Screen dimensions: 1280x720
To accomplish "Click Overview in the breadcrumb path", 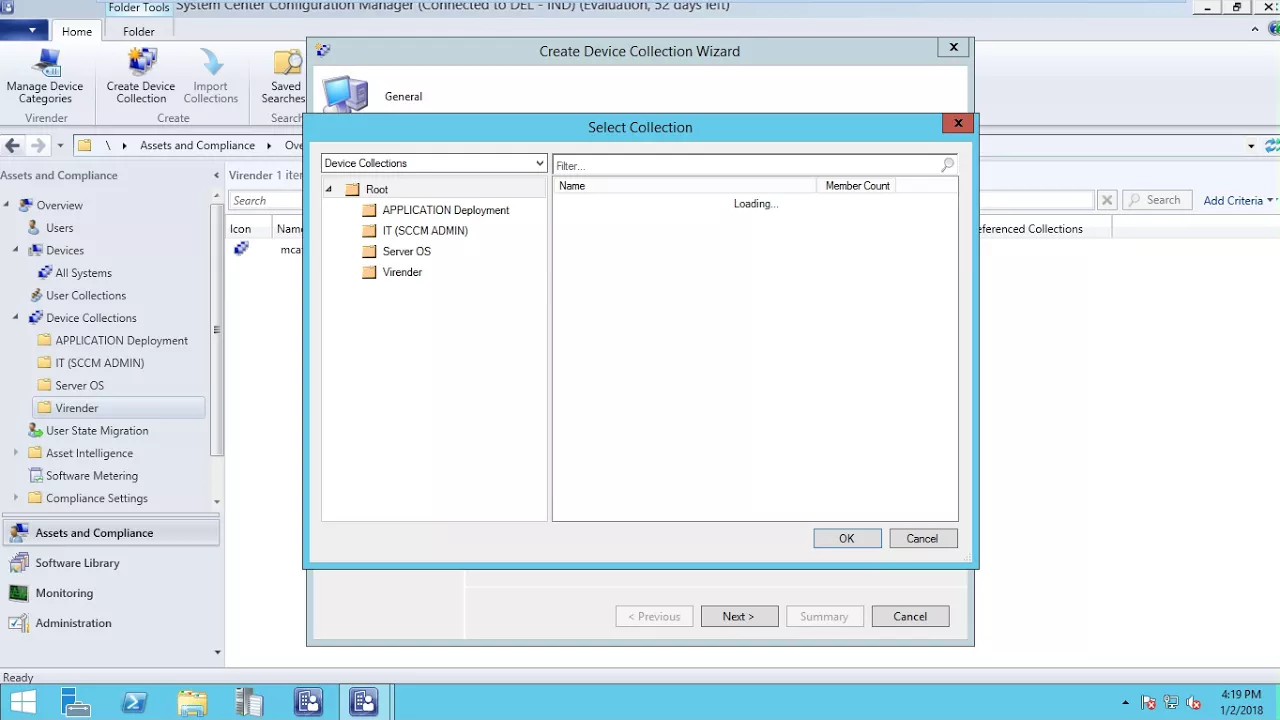I will pos(294,145).
